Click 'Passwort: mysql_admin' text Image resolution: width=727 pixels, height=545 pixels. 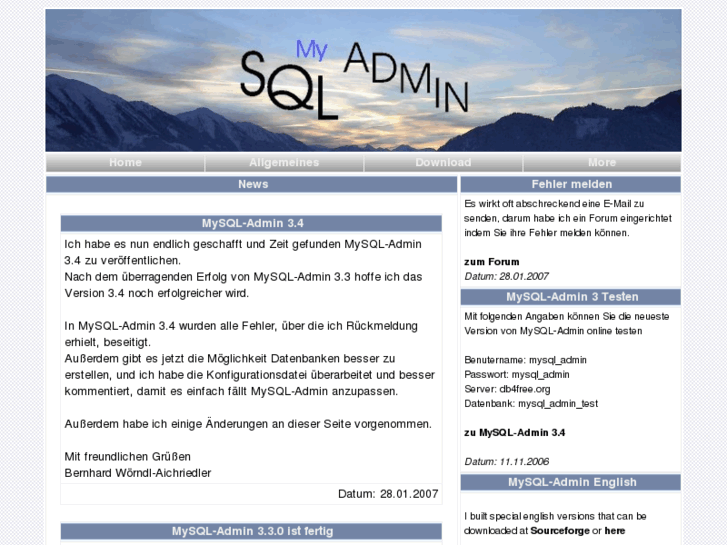coord(517,375)
